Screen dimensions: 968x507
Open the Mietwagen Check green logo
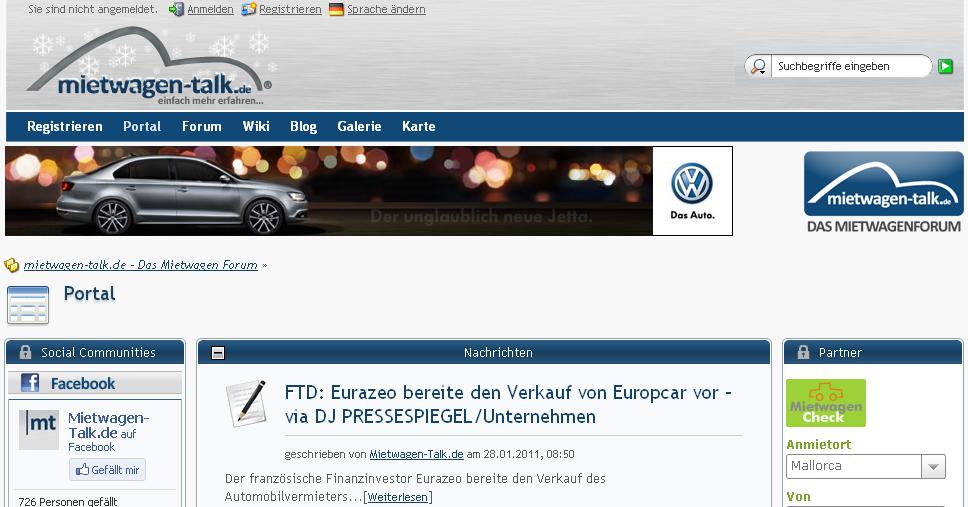click(x=826, y=403)
